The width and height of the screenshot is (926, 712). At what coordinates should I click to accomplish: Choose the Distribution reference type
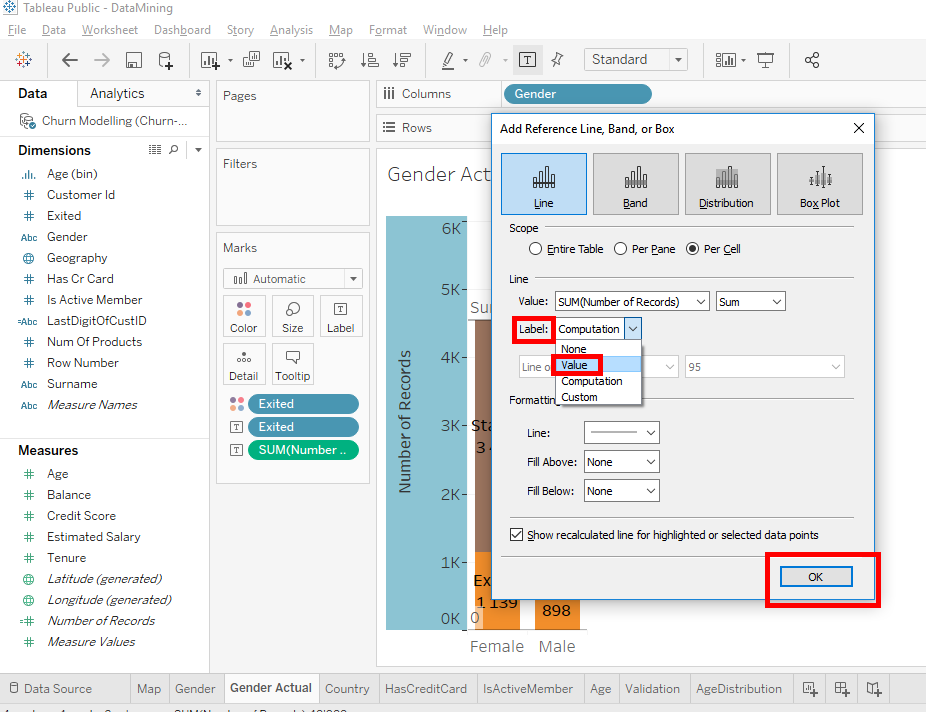tap(726, 184)
